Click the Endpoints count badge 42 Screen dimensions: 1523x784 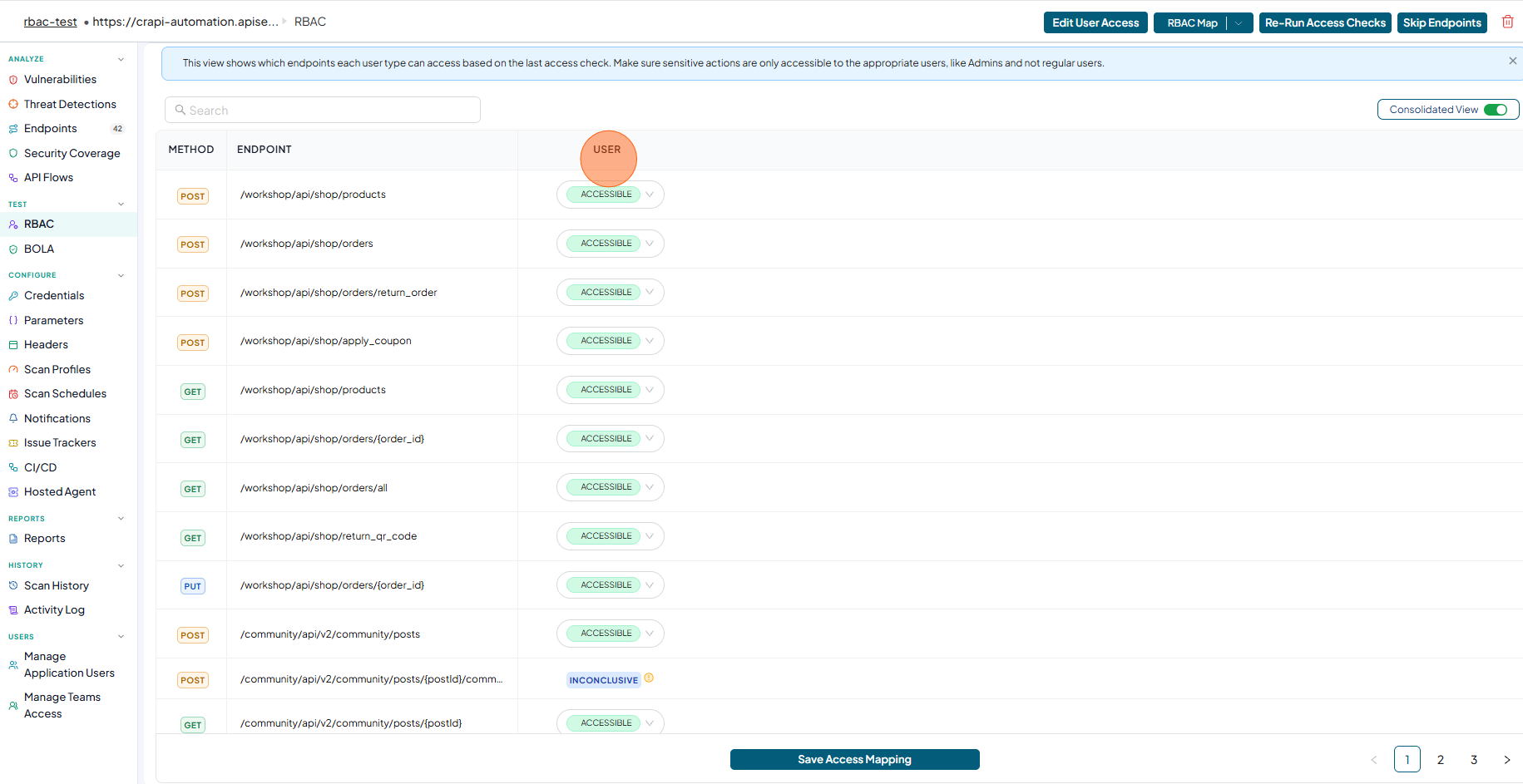[x=117, y=129]
